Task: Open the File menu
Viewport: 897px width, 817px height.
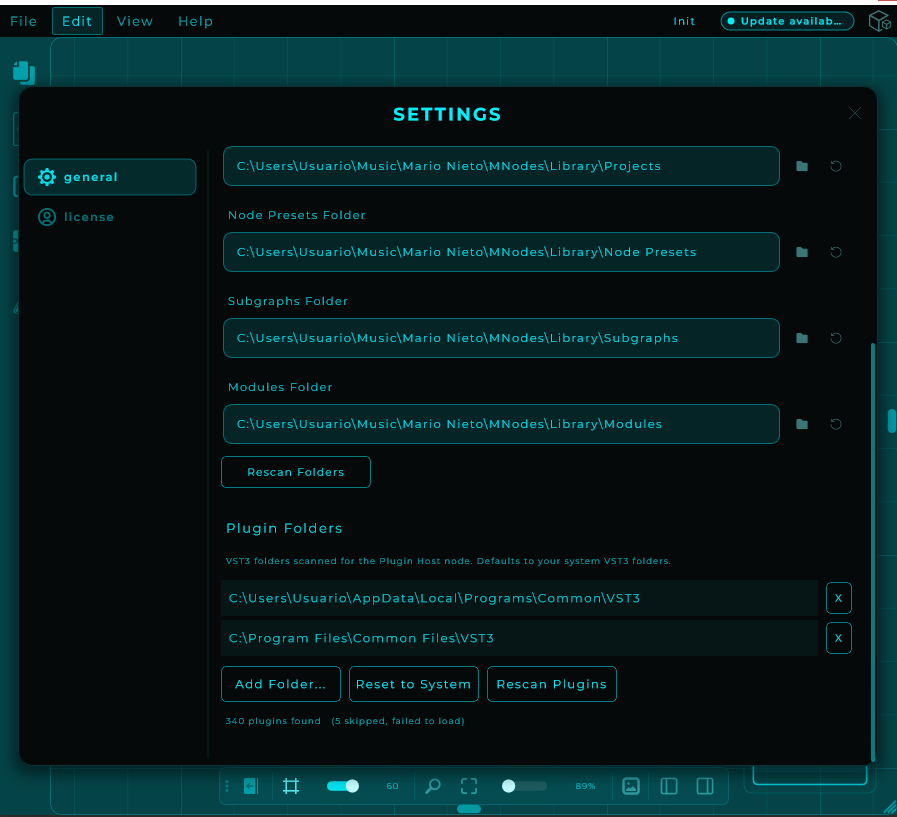Action: coord(23,21)
